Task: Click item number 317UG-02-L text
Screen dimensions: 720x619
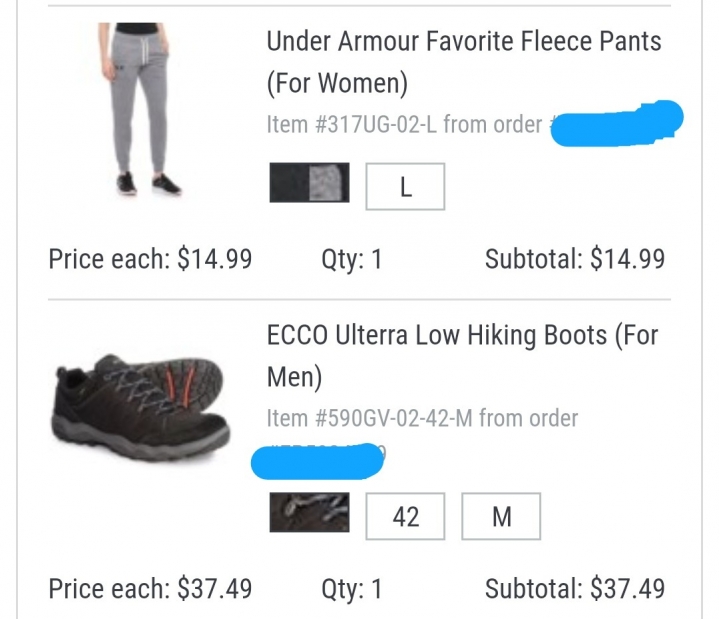Action: pos(352,124)
